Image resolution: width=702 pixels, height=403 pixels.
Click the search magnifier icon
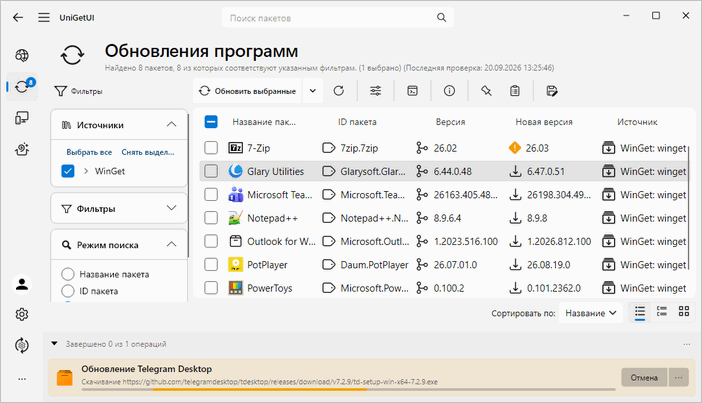point(441,17)
